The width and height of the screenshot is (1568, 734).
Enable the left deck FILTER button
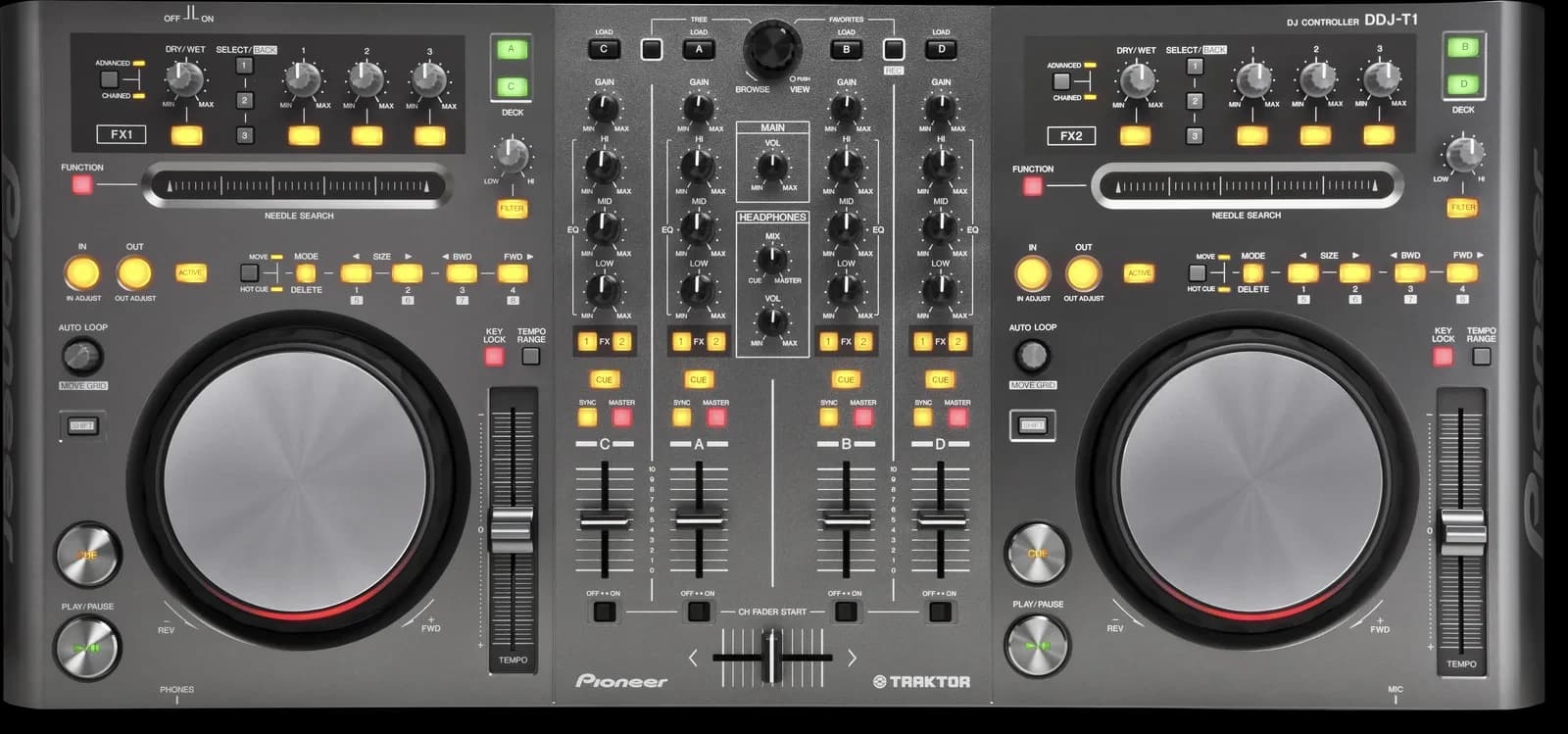point(512,209)
